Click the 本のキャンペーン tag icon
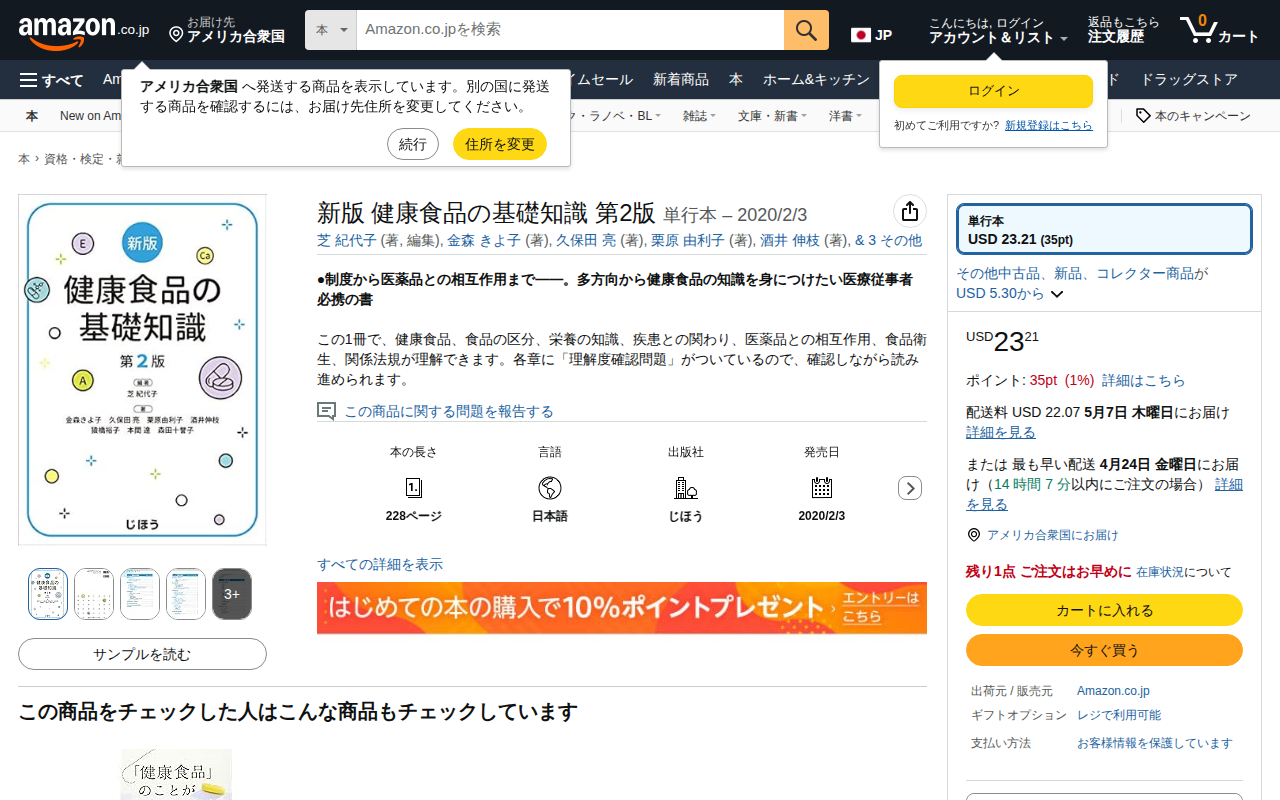 [x=1143, y=116]
